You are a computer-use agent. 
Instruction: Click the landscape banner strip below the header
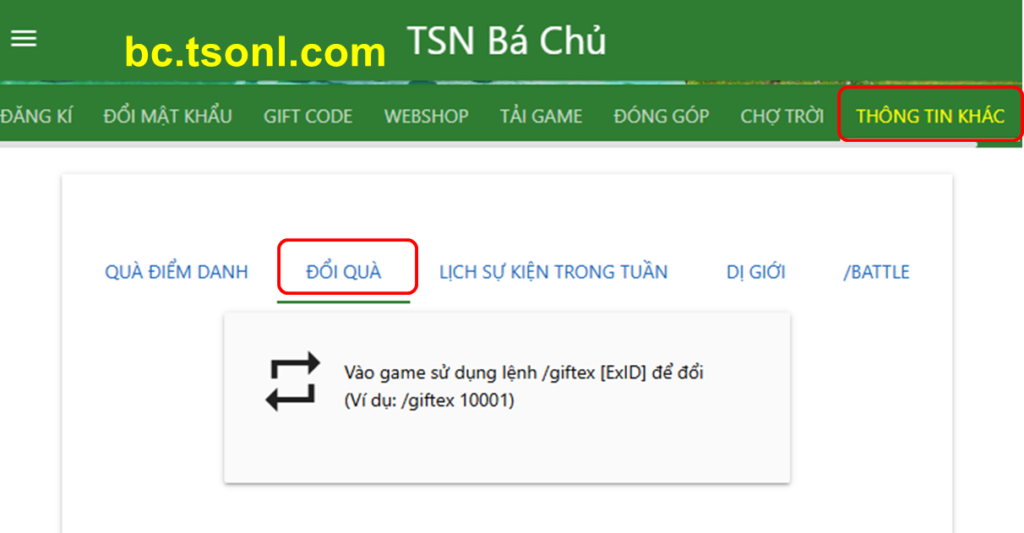pos(512,83)
